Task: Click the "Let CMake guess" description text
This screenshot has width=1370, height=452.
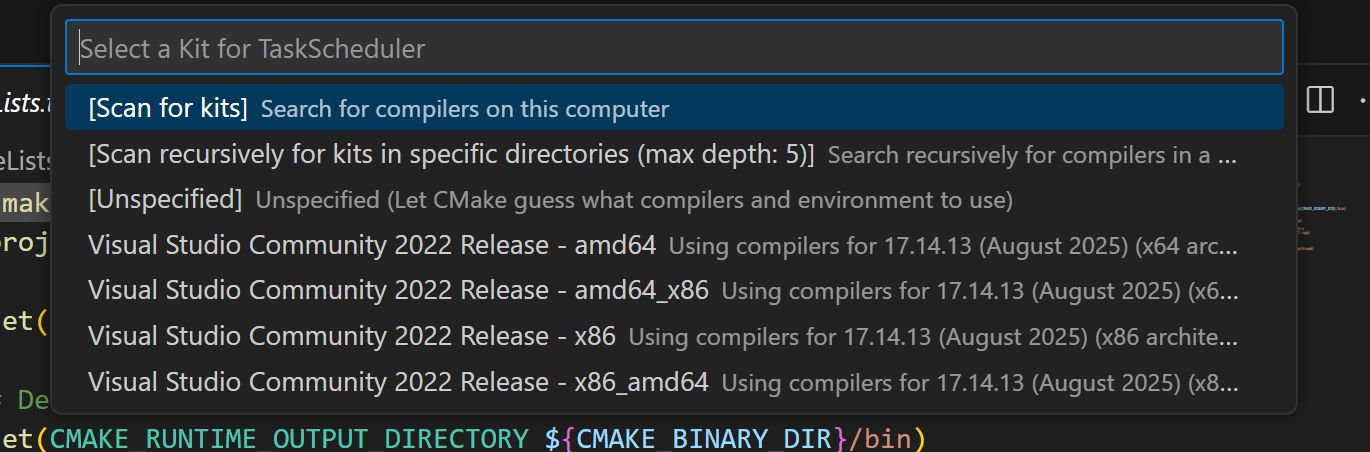Action: click(633, 201)
